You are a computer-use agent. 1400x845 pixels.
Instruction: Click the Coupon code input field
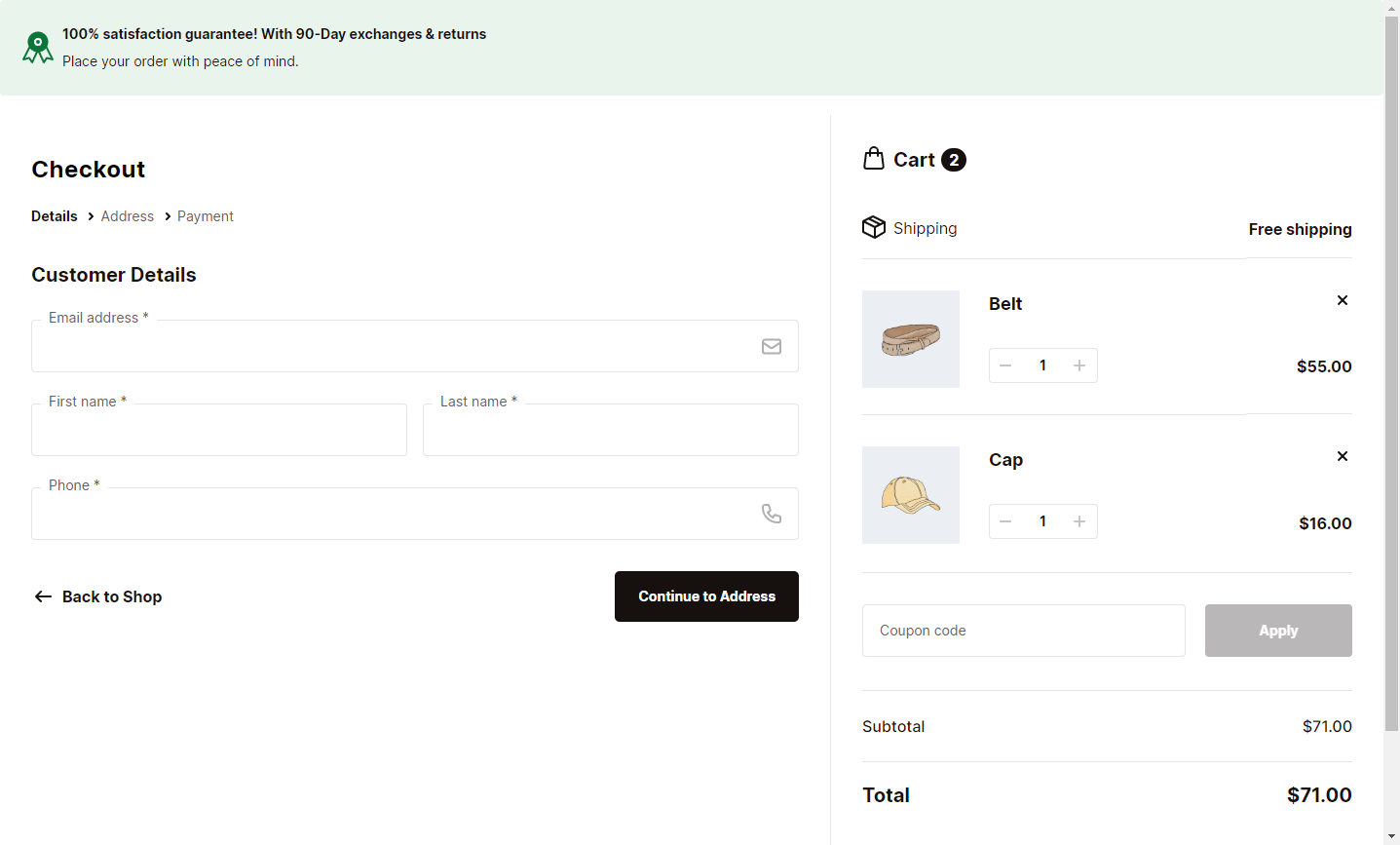[1023, 630]
